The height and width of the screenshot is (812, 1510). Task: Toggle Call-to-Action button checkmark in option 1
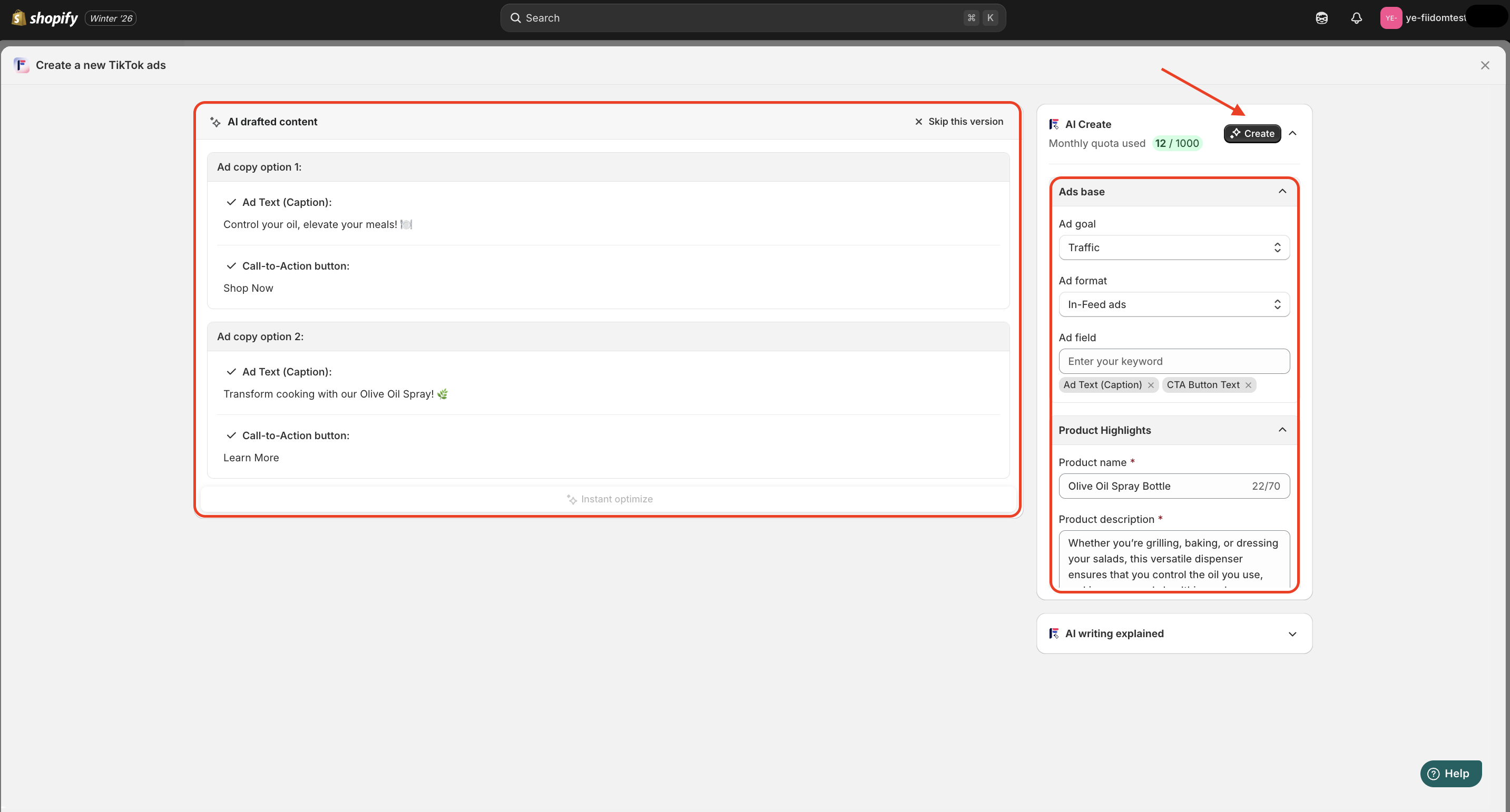pos(231,266)
